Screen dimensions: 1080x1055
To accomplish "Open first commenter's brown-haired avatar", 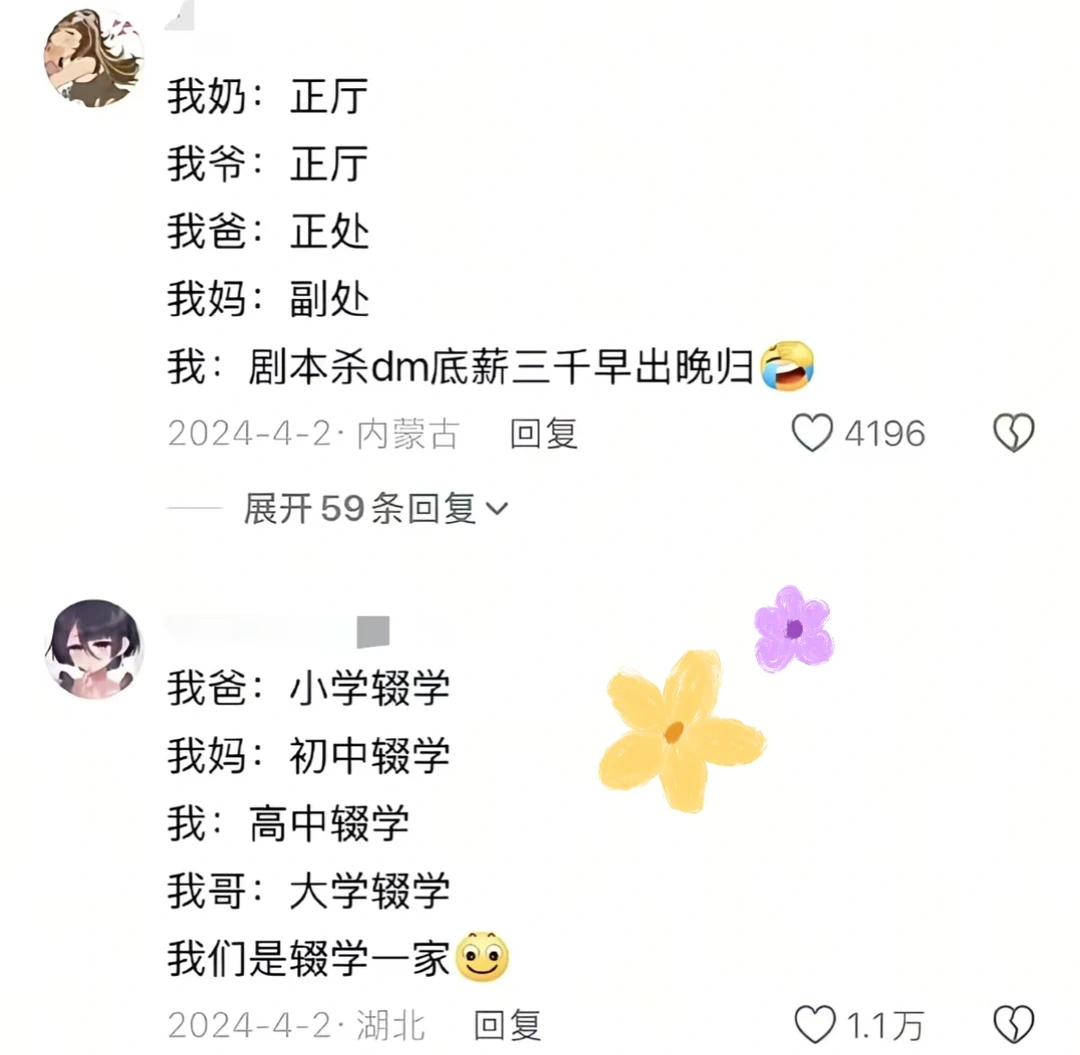I will click(94, 58).
